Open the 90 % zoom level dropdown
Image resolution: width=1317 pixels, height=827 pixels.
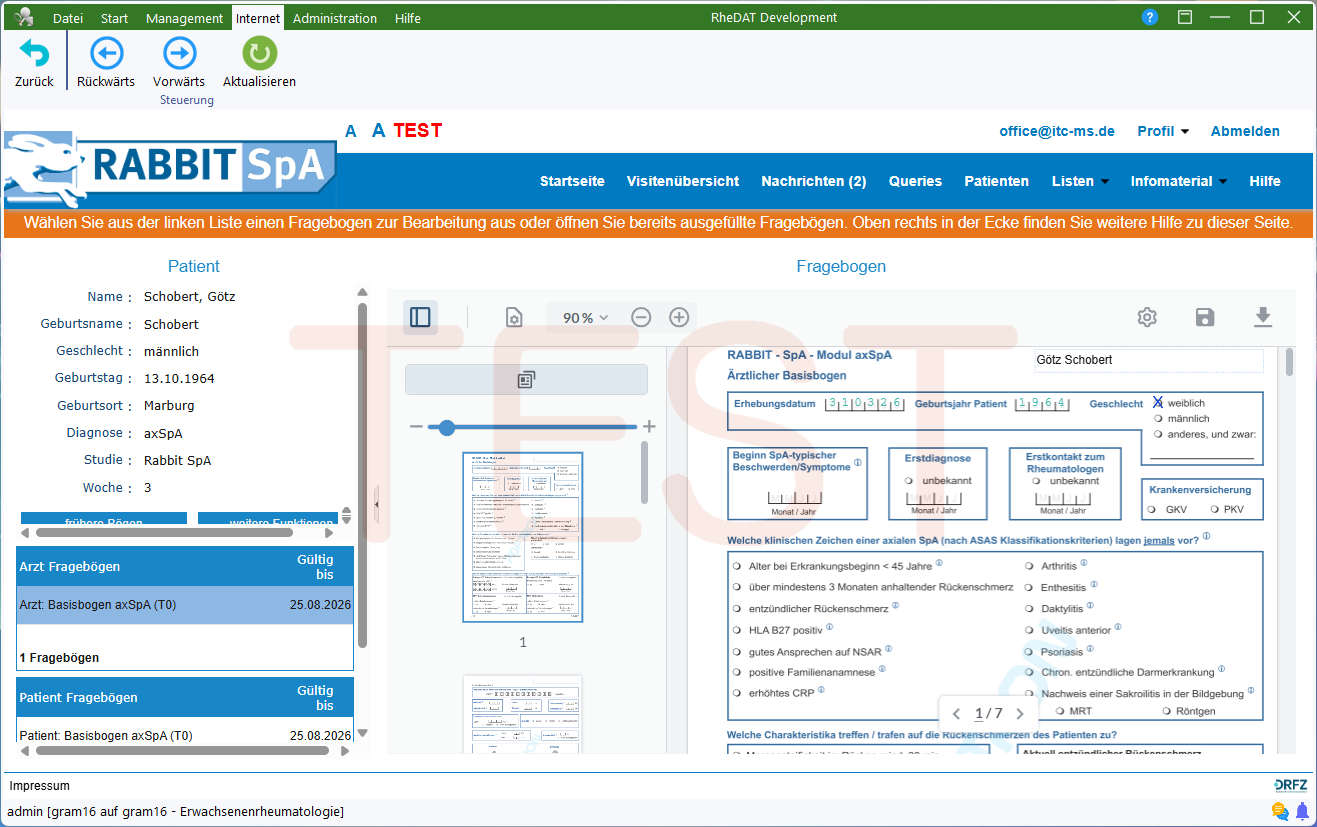pyautogui.click(x=584, y=318)
